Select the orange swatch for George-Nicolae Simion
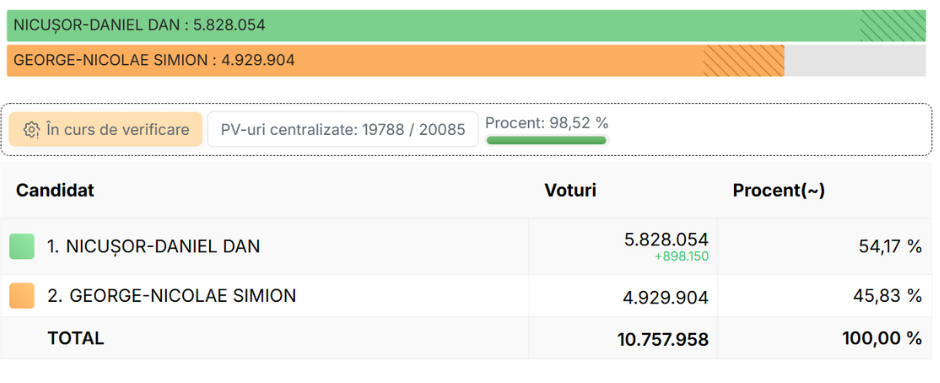940x383 pixels. point(22,296)
